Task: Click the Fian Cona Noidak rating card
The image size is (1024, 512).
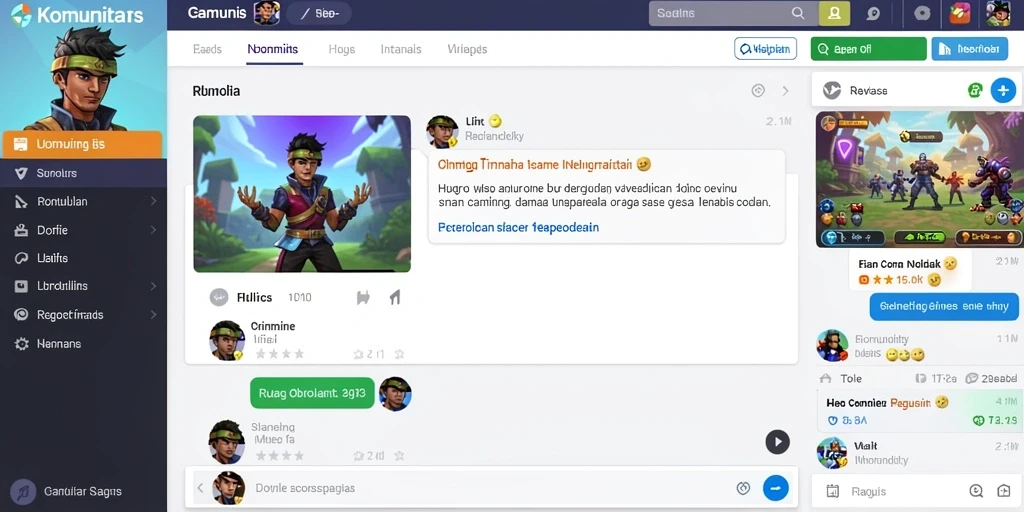Action: pyautogui.click(x=910, y=272)
